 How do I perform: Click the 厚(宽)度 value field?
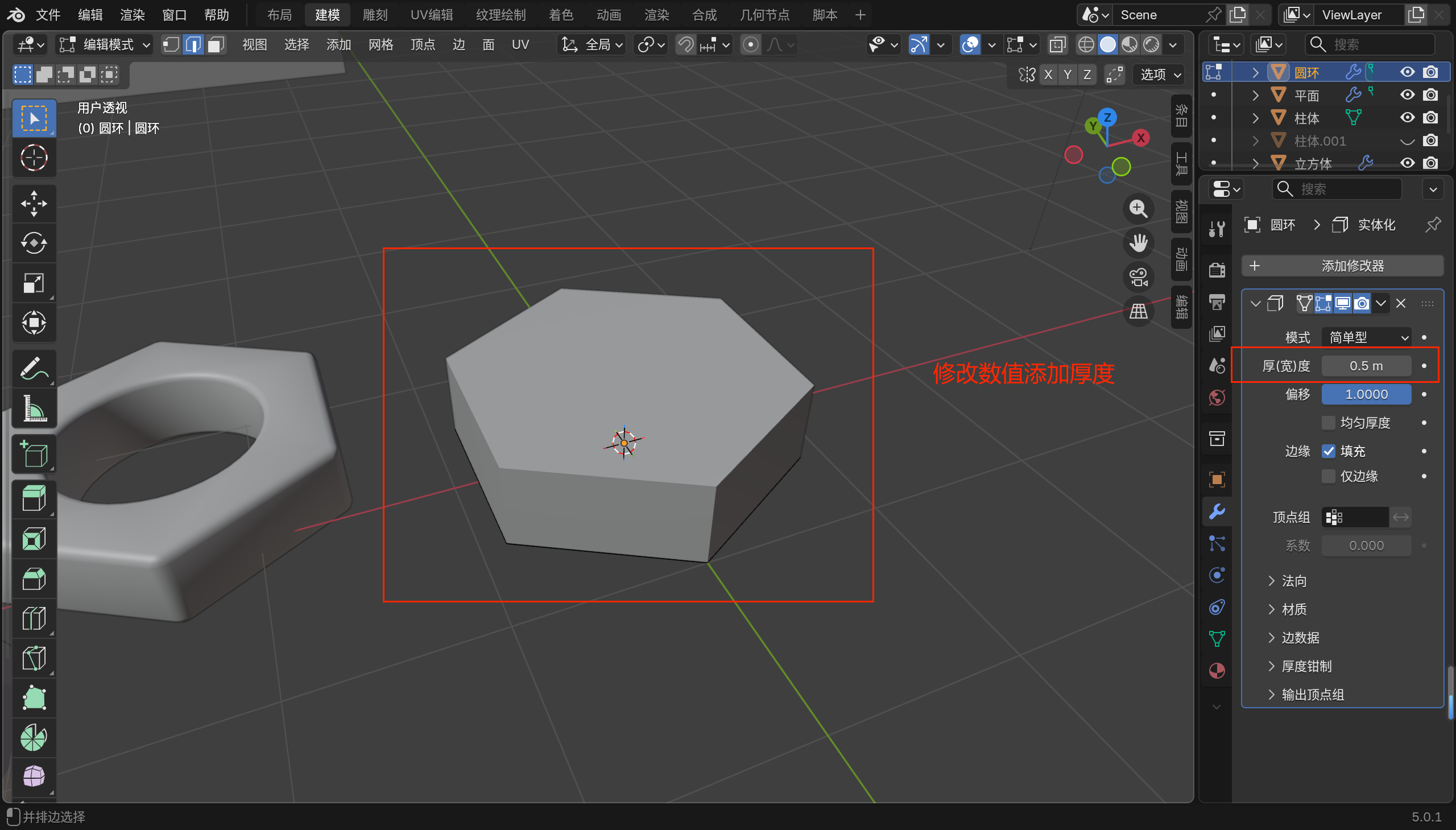pos(1366,365)
